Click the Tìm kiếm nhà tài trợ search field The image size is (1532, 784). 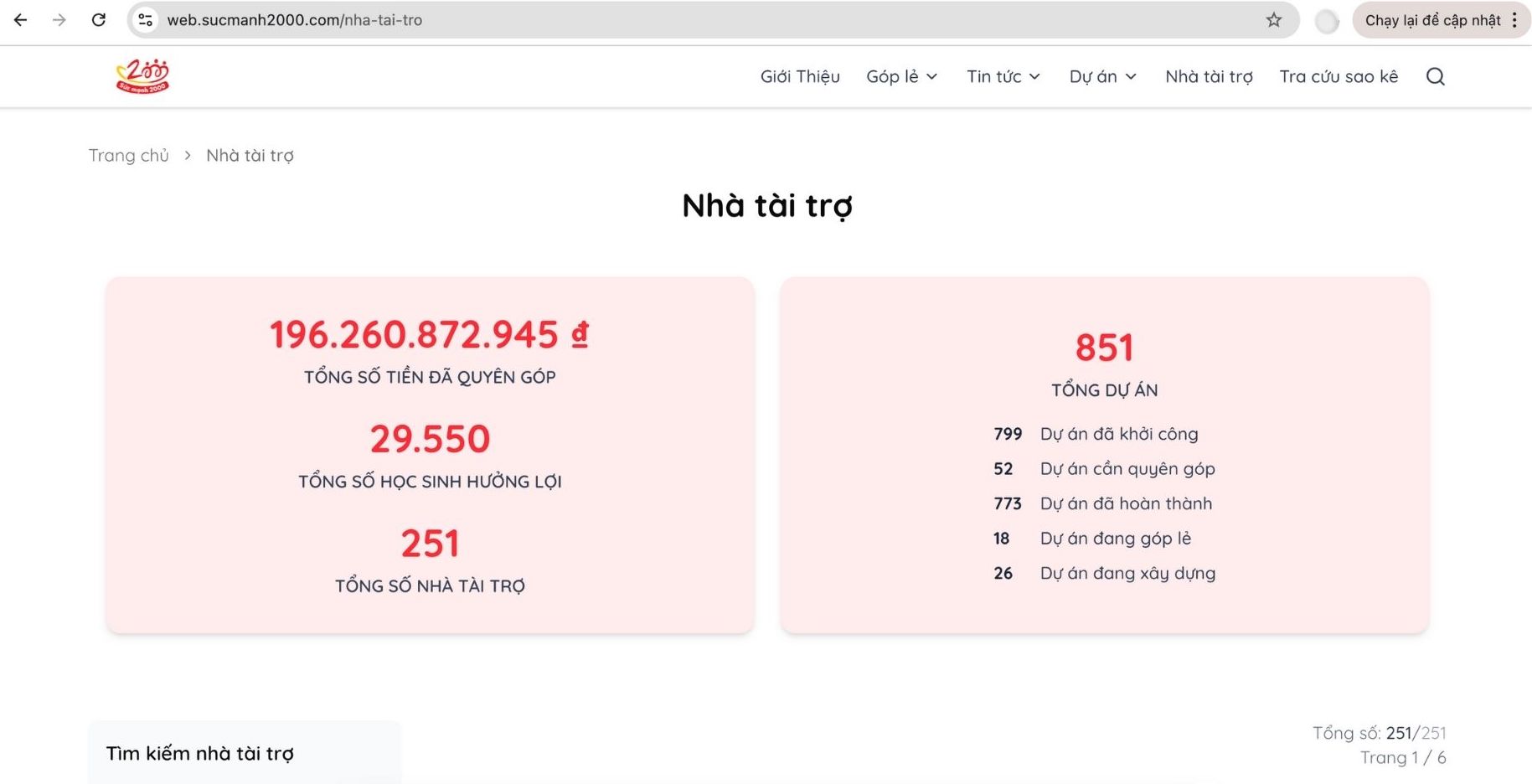pos(244,753)
